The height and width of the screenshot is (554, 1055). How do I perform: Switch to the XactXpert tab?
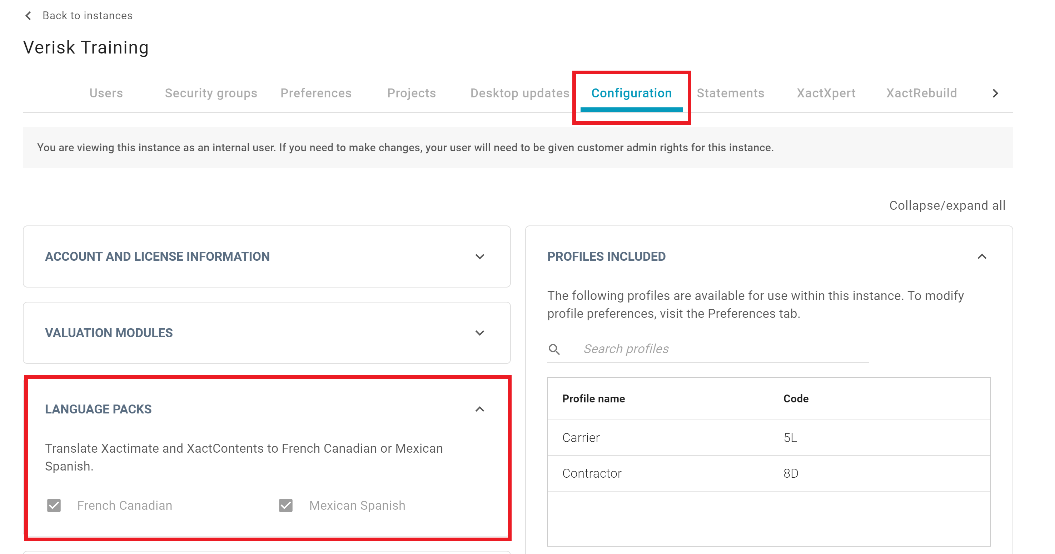click(x=826, y=93)
